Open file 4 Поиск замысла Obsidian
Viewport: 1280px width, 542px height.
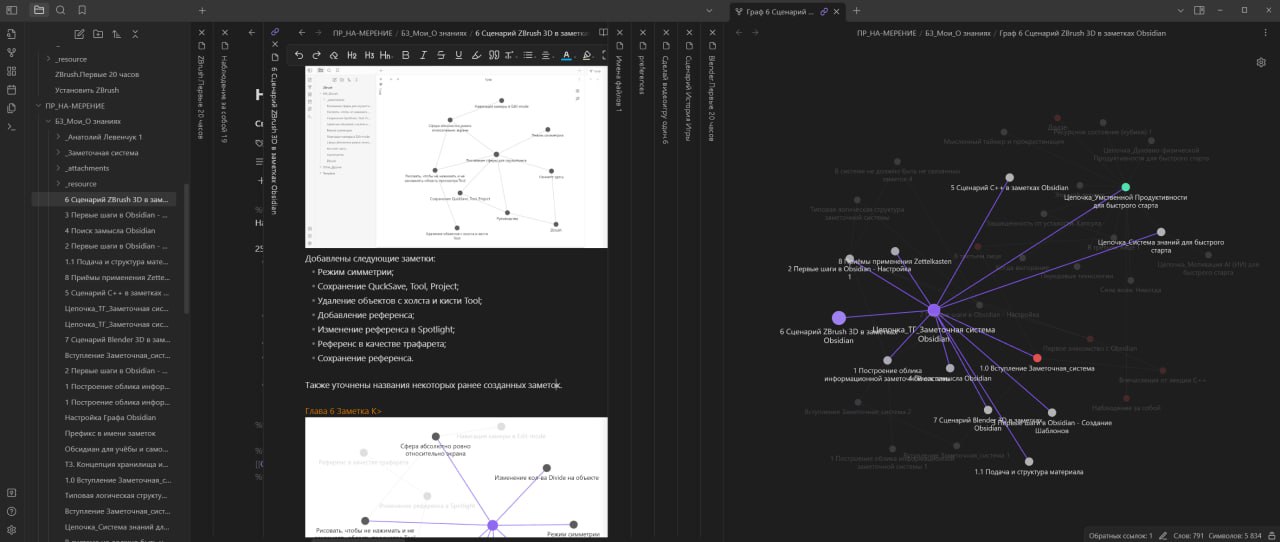coord(110,230)
